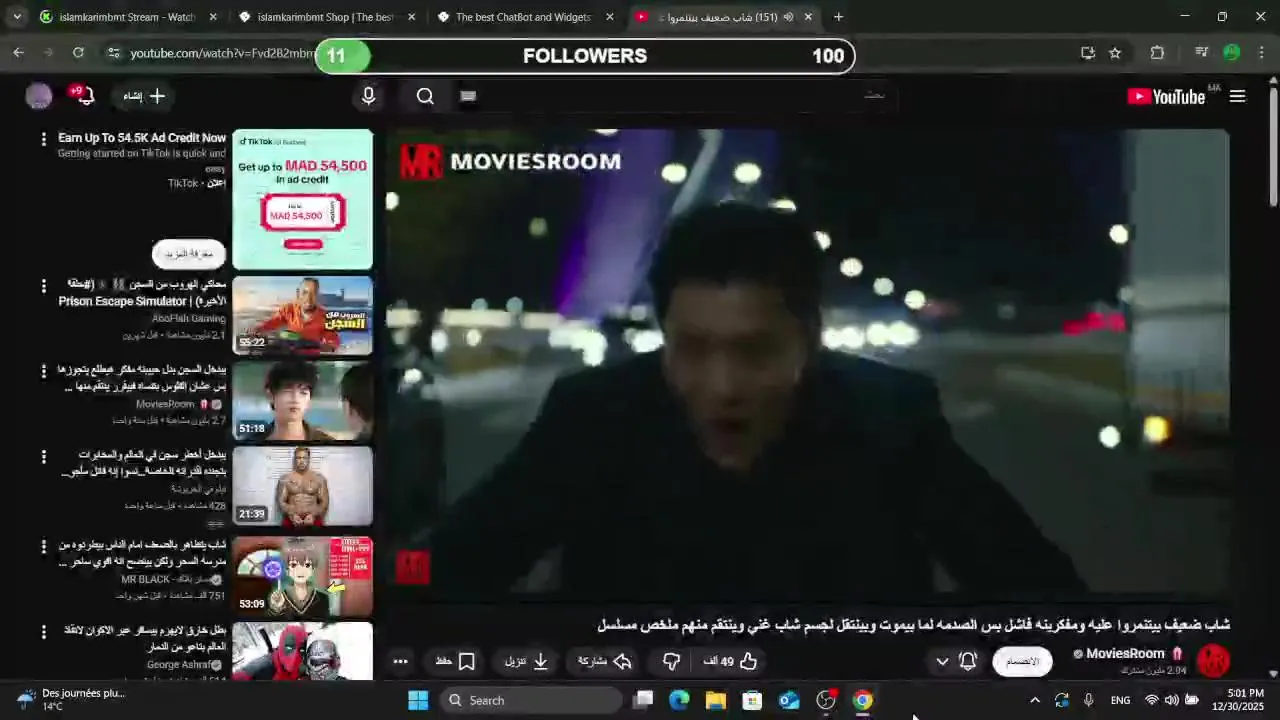Open Chrome three-dot menu
This screenshot has width=1280, height=720.
(x=1261, y=53)
